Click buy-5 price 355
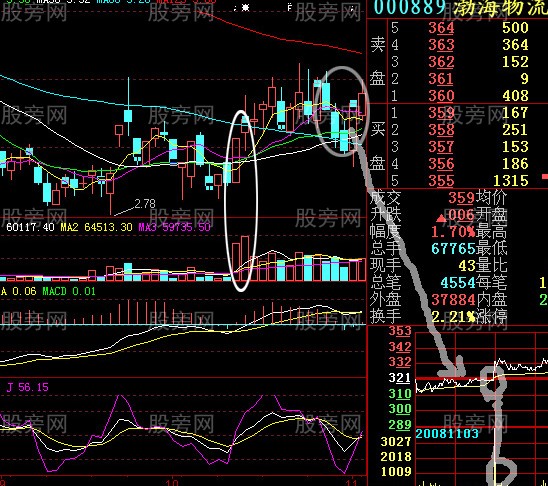This screenshot has width=548, height=486. [x=441, y=181]
